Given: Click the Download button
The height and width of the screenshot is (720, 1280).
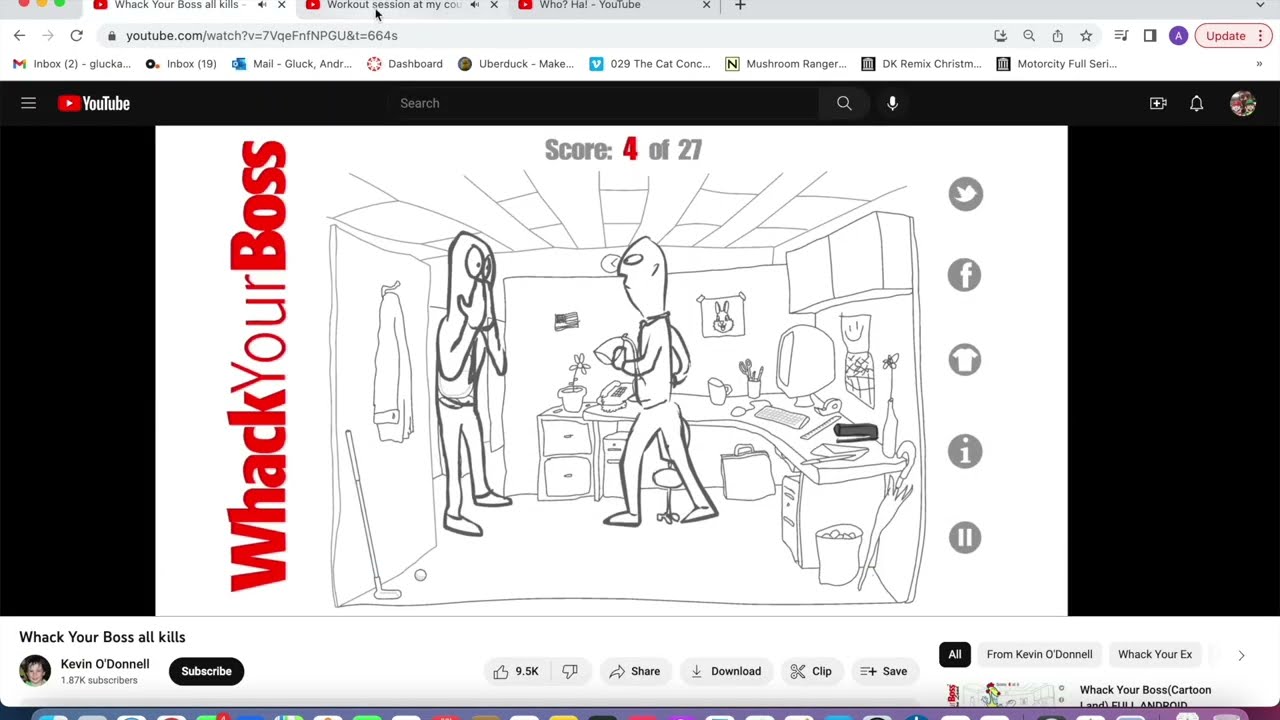Looking at the screenshot, I should (726, 672).
